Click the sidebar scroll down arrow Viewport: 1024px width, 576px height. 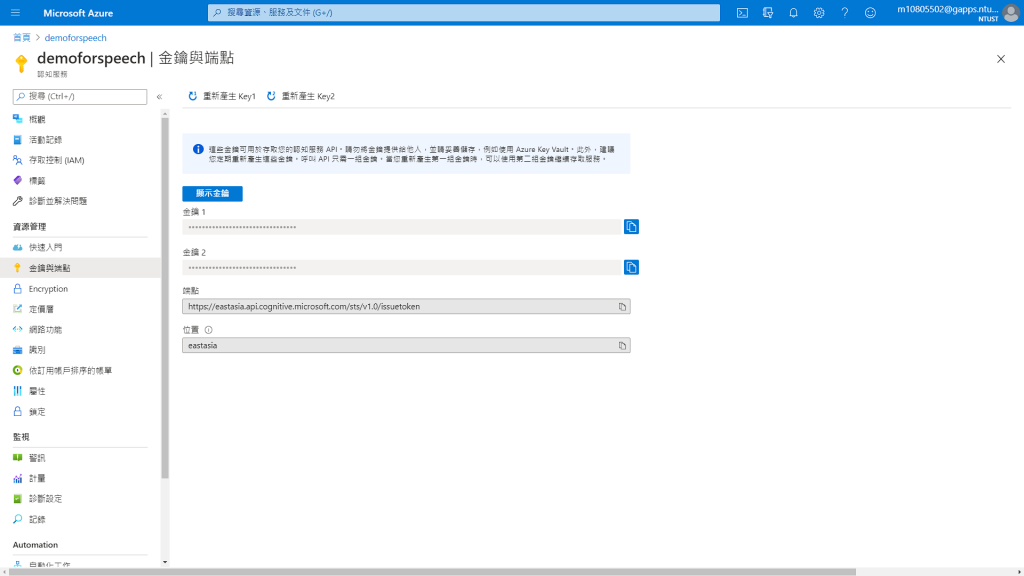pyautogui.click(x=165, y=562)
